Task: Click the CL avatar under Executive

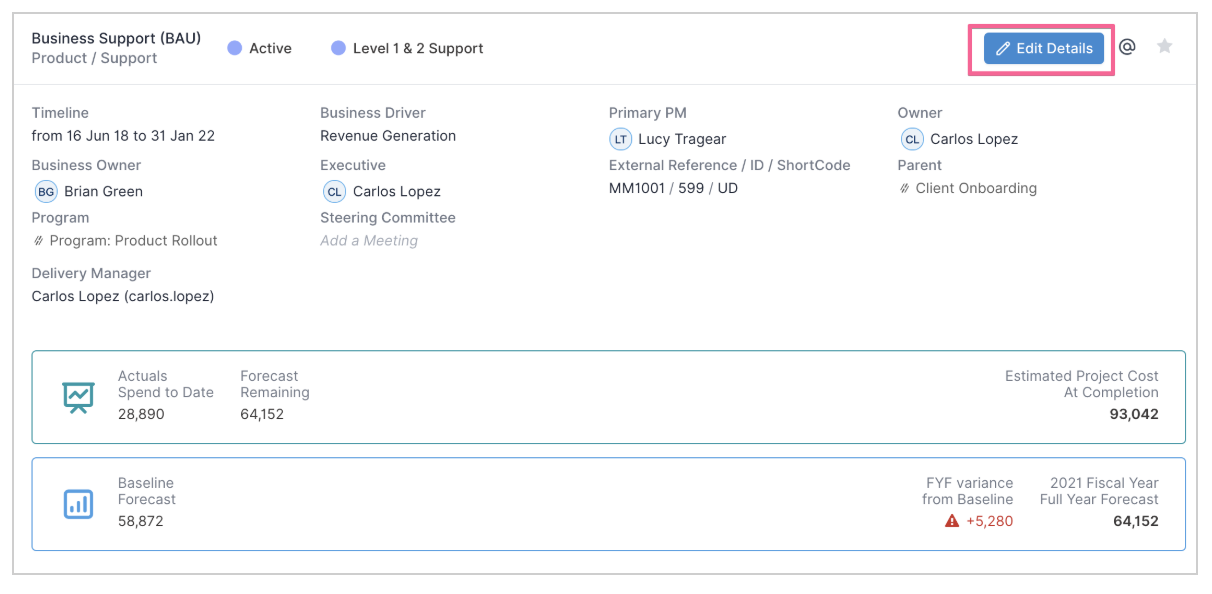Action: (x=334, y=191)
